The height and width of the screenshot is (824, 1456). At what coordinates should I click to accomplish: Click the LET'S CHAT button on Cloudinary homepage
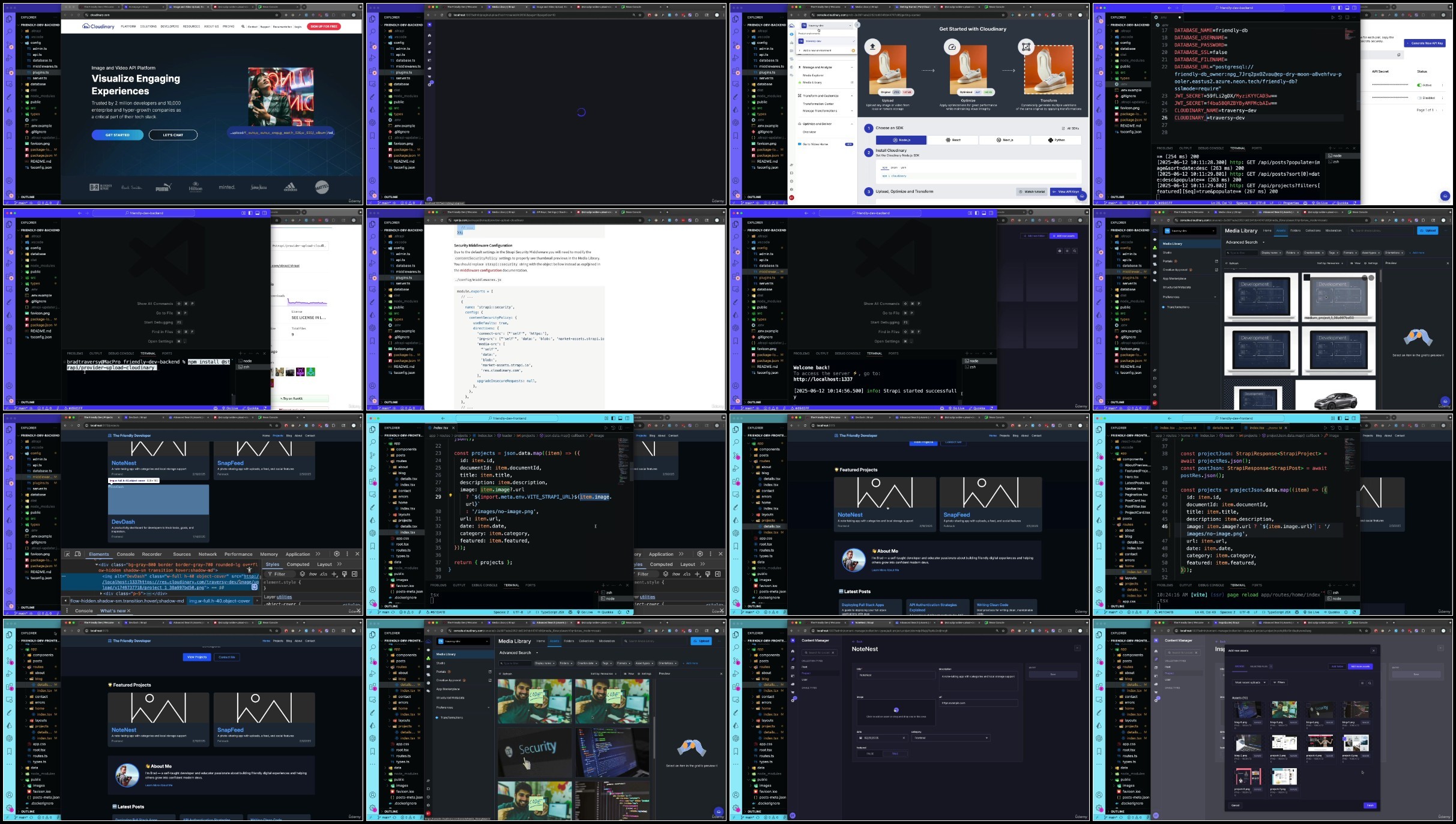[173, 135]
